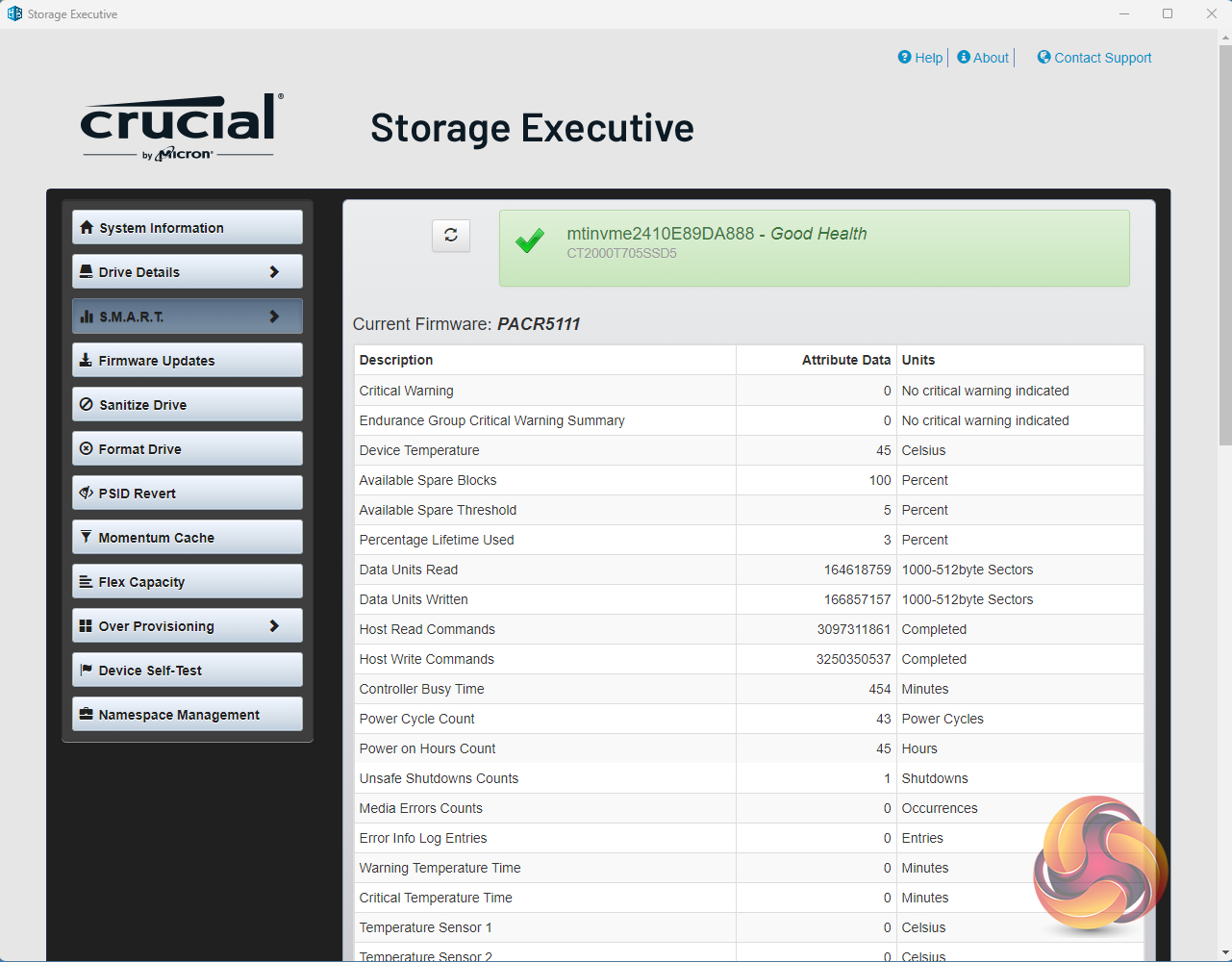Click the System Information home icon
1232x963 pixels.
87,228
